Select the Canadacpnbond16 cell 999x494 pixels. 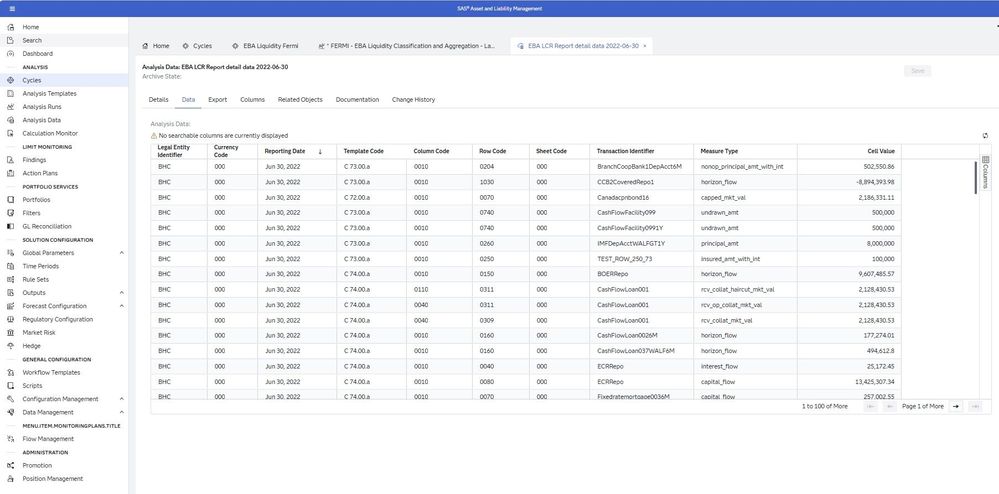pyautogui.click(x=641, y=198)
